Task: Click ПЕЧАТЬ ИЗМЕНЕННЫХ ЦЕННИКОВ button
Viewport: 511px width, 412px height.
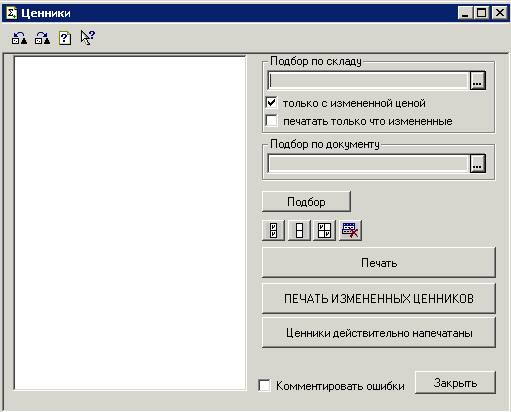Action: point(379,299)
